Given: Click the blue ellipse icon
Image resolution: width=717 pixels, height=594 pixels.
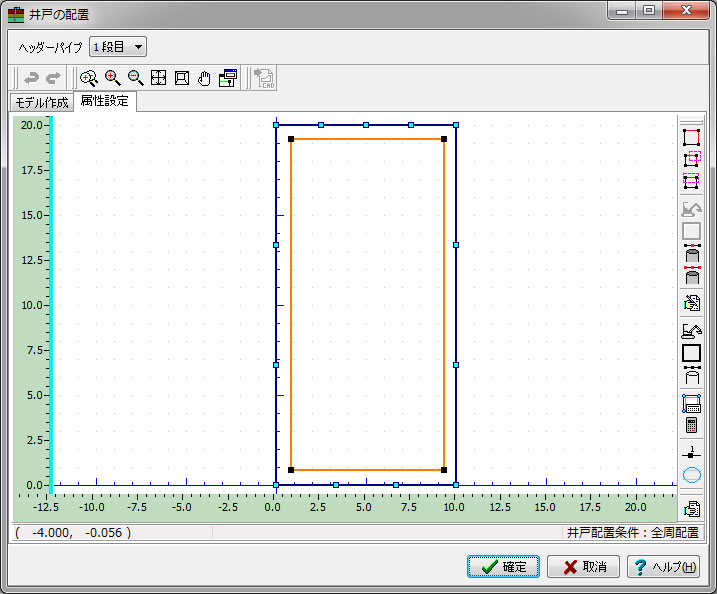Looking at the screenshot, I should click(x=691, y=475).
